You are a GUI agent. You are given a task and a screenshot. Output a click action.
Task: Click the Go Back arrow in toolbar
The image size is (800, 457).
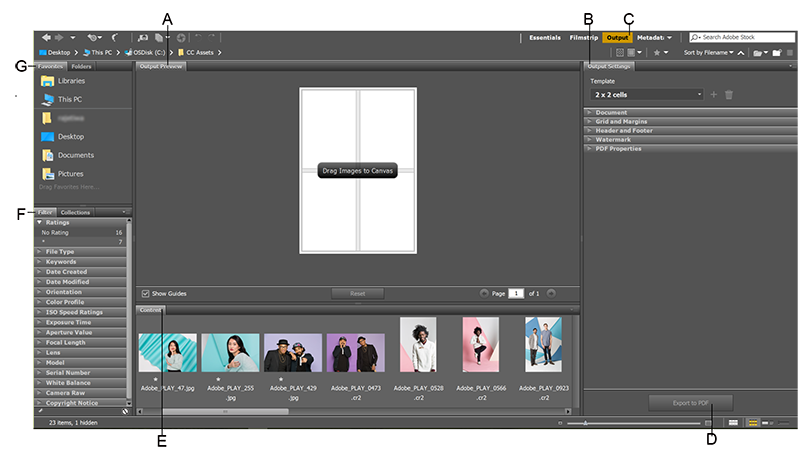(46, 37)
